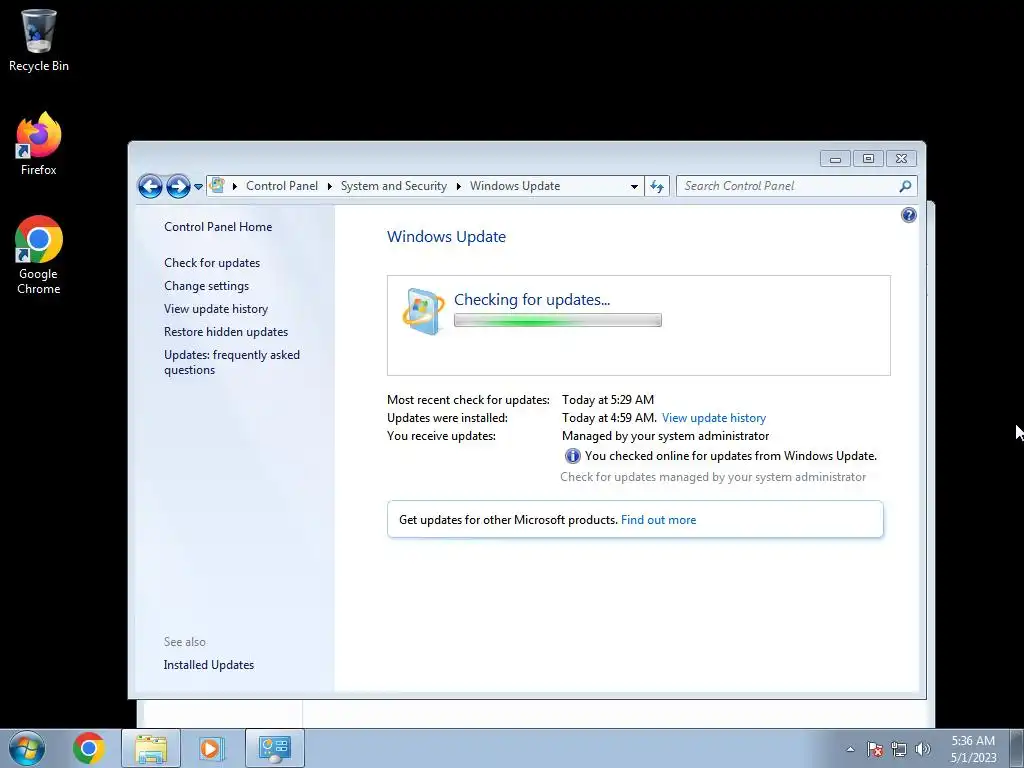Maximize the Windows Update window
The width and height of the screenshot is (1024, 768).
(x=868, y=159)
